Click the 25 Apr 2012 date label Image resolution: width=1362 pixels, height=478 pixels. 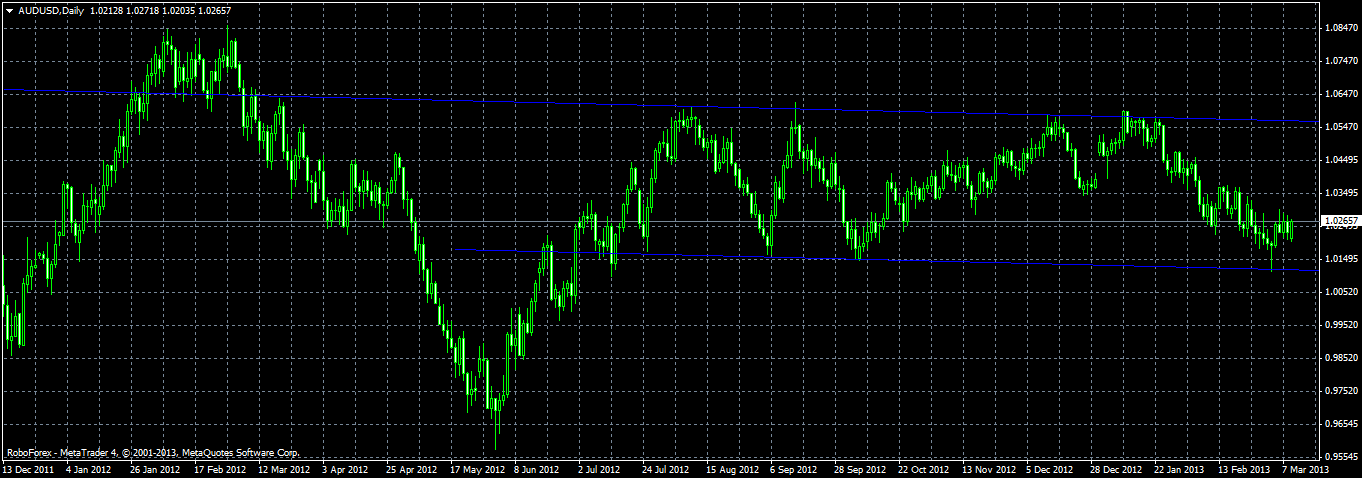click(x=412, y=469)
